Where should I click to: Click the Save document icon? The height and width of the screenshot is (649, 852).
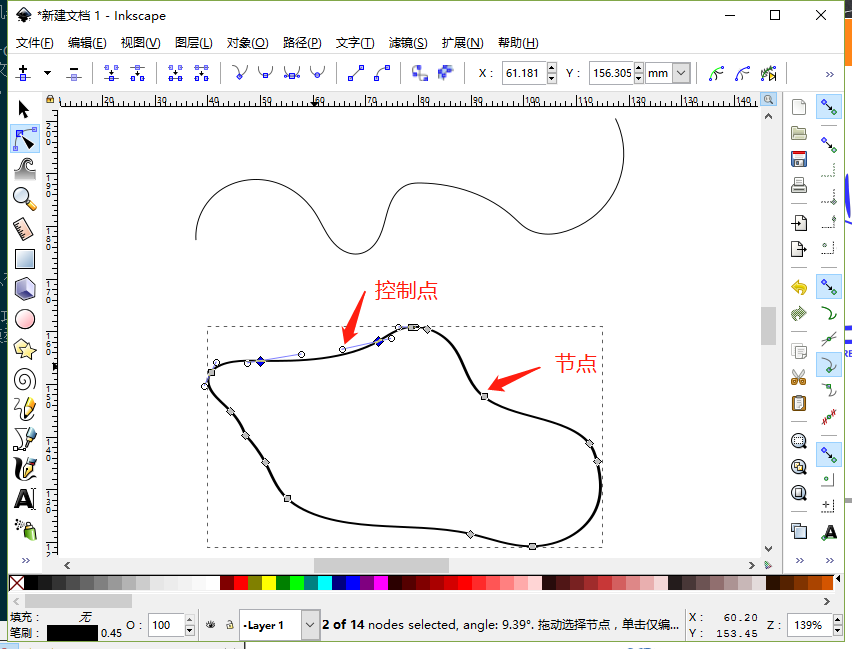[798, 158]
